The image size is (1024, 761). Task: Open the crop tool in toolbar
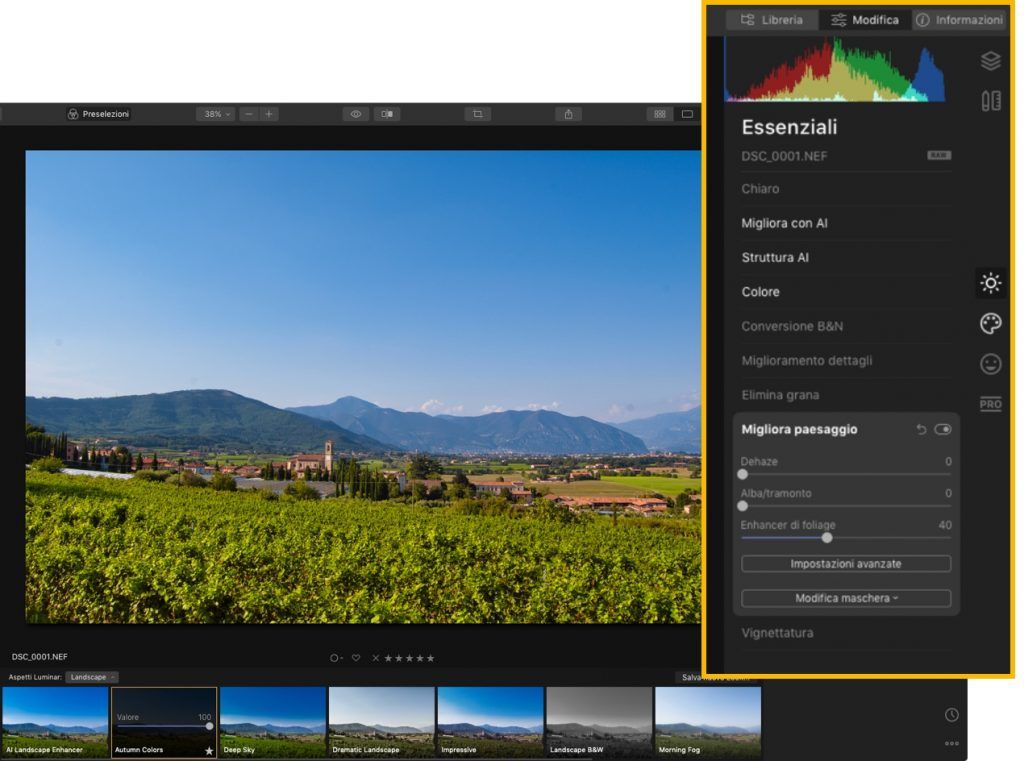point(477,114)
